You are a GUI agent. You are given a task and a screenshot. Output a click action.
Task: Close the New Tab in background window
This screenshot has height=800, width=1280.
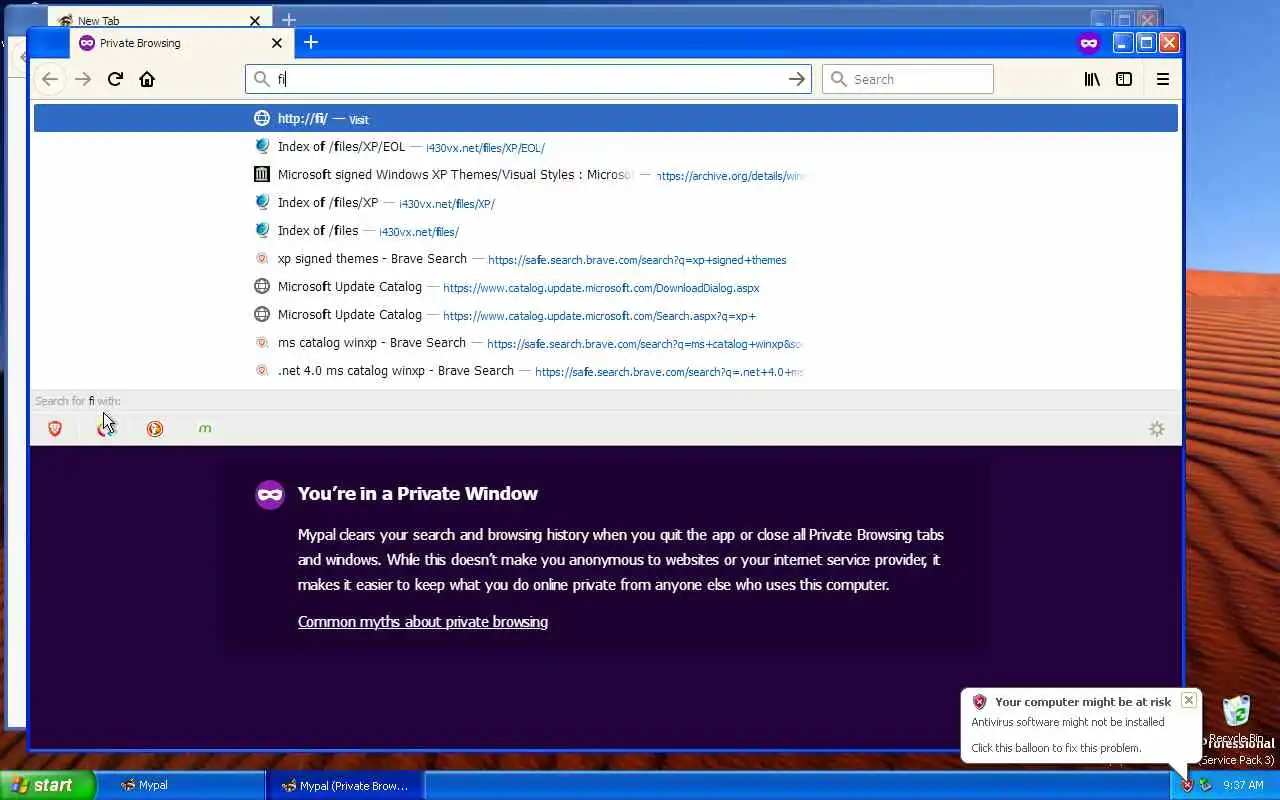click(x=255, y=20)
